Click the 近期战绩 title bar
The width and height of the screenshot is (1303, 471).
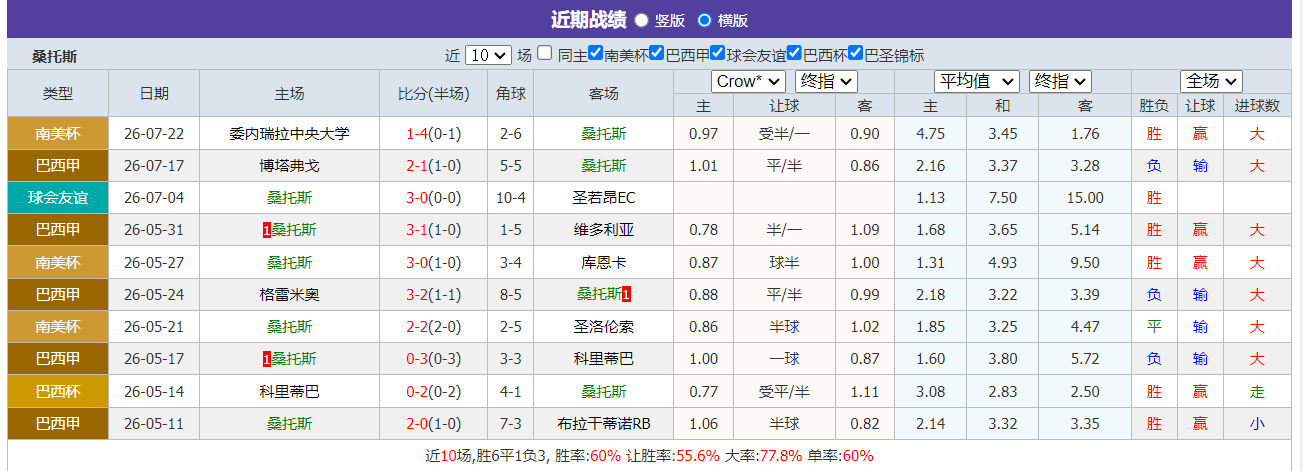pyautogui.click(x=650, y=20)
